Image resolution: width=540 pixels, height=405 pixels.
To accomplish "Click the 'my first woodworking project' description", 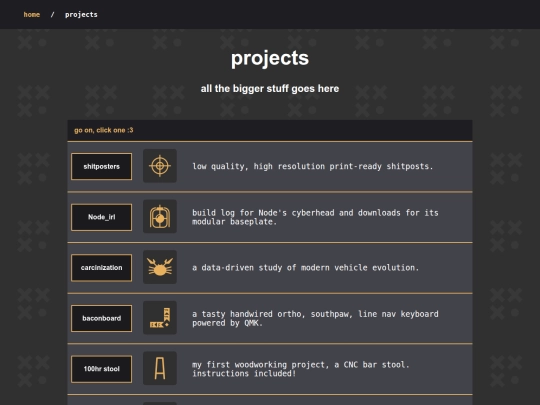I will [301, 369].
